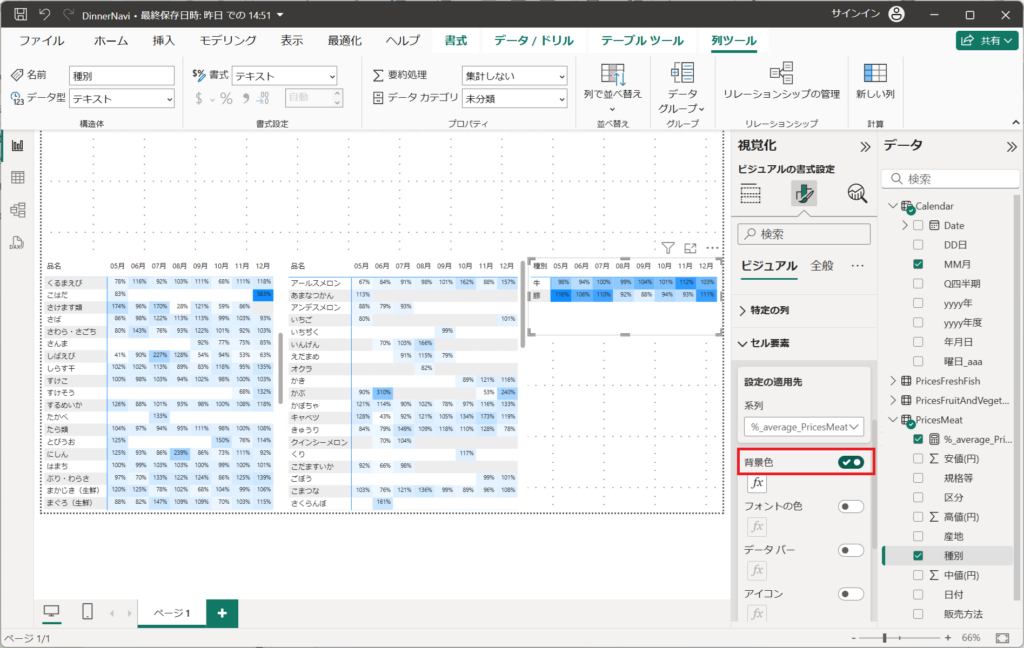Check the DD日 field checkbox

click(918, 245)
